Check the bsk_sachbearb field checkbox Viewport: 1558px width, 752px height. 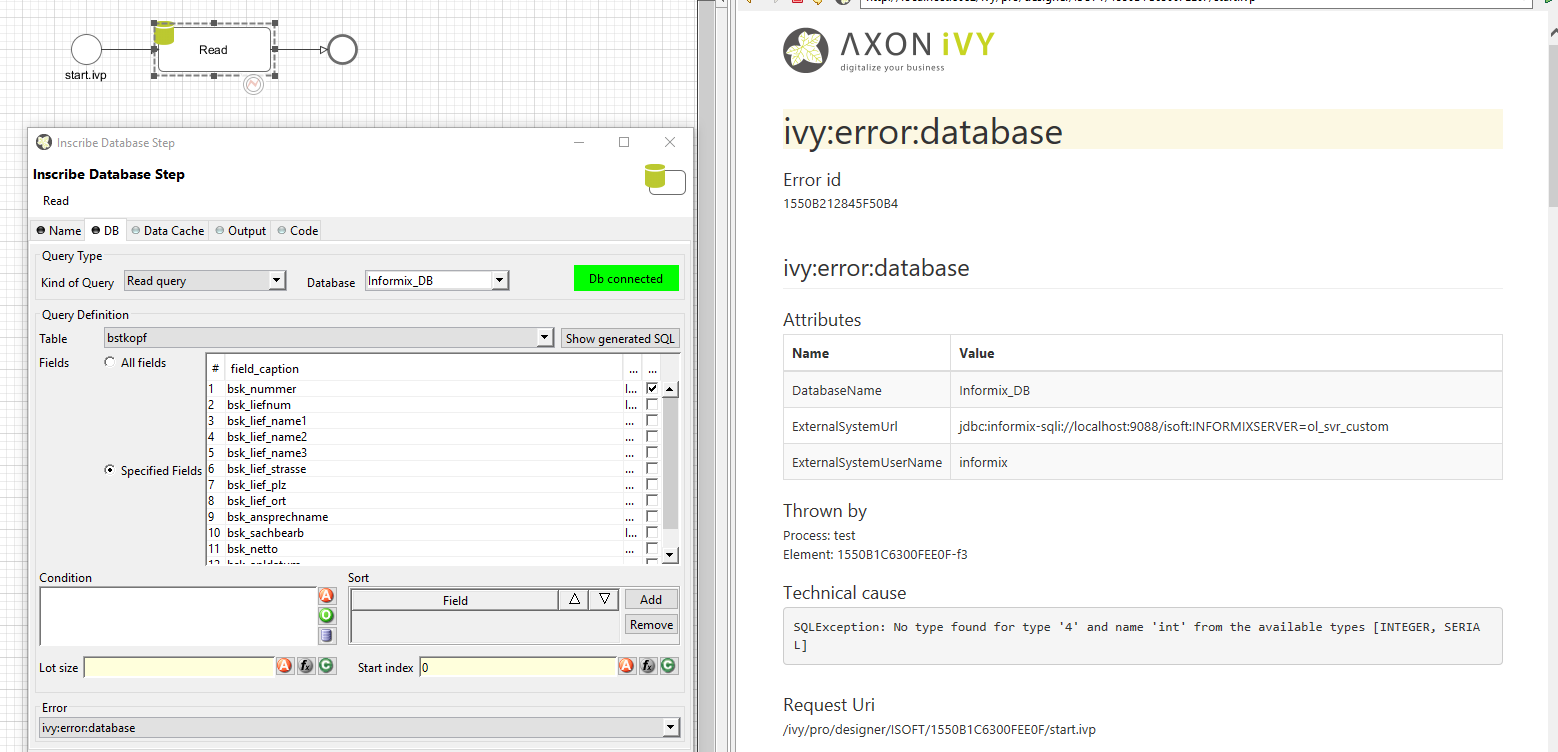(652, 532)
